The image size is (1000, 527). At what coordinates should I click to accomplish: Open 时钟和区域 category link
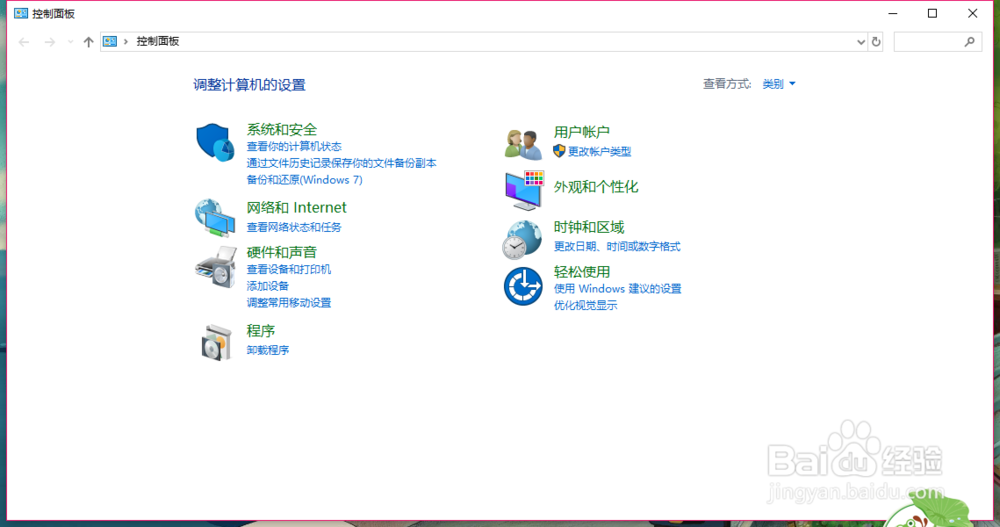point(589,227)
